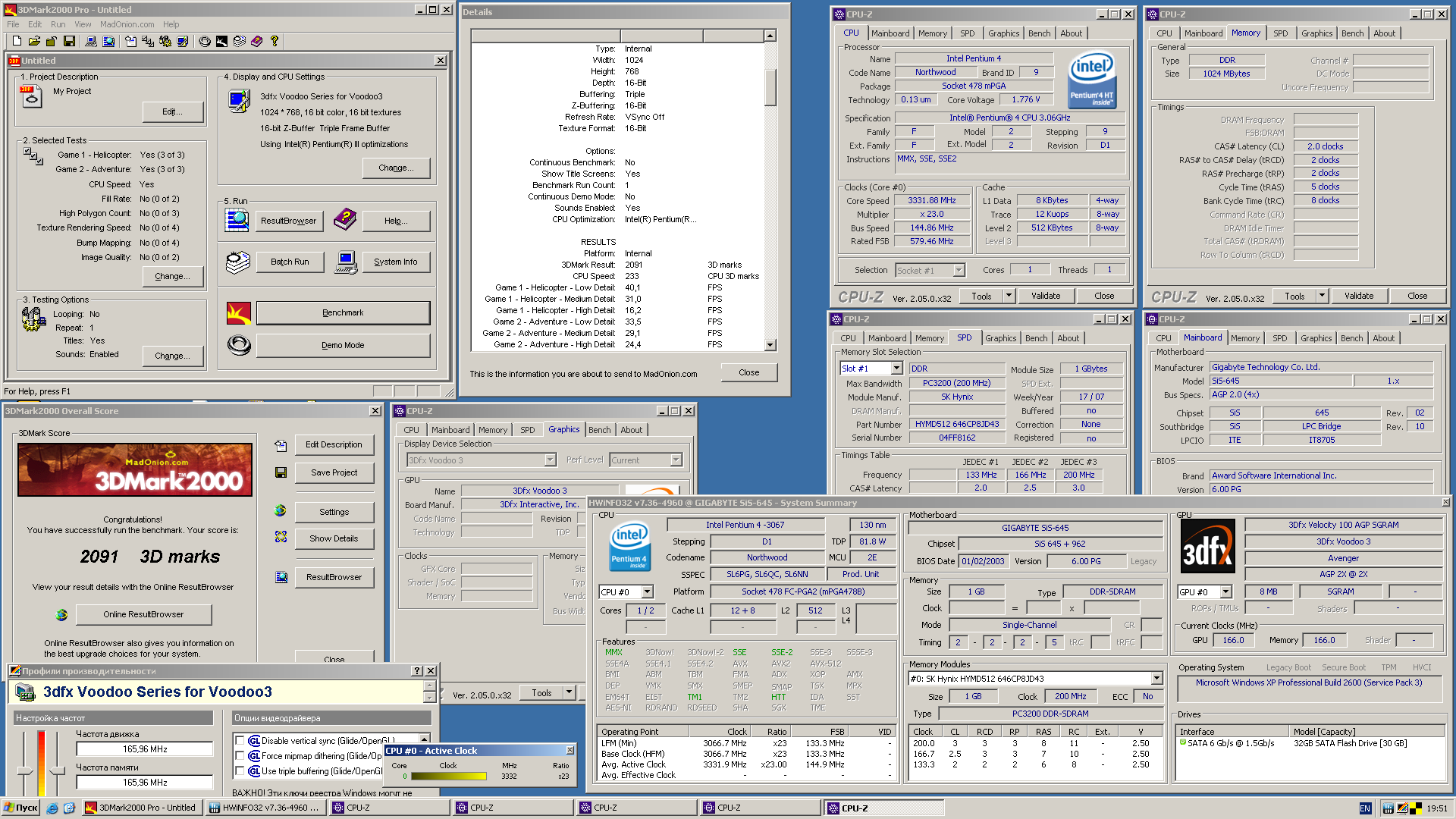This screenshot has width=1456, height=819.
Task: Click Close in the Details window
Action: 749,372
